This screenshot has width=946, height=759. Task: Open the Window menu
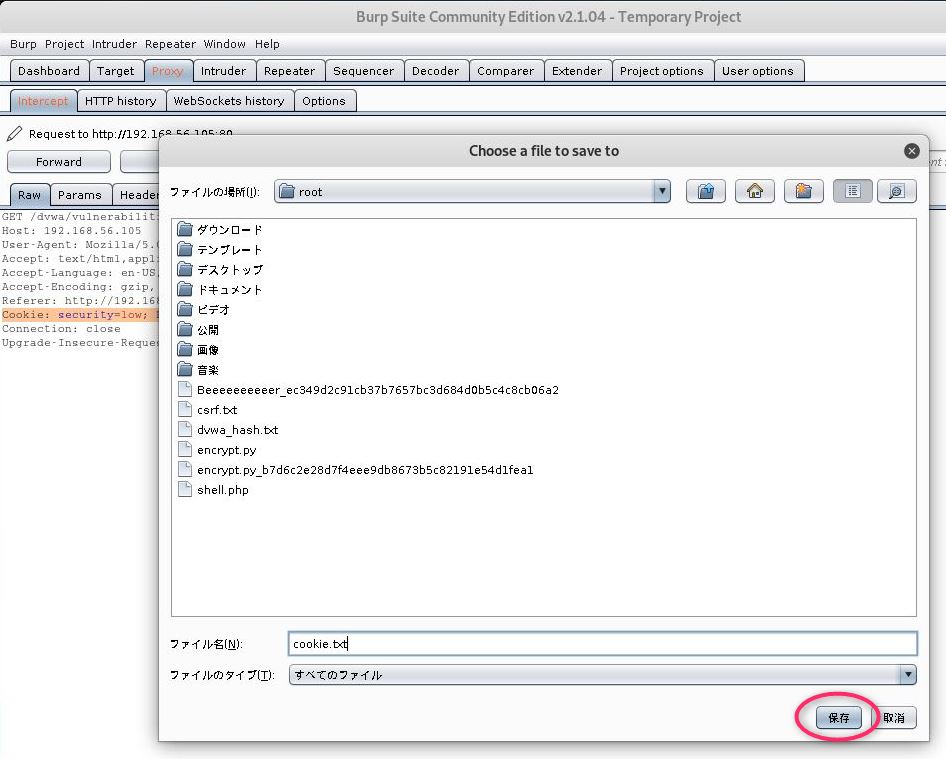pyautogui.click(x=224, y=44)
